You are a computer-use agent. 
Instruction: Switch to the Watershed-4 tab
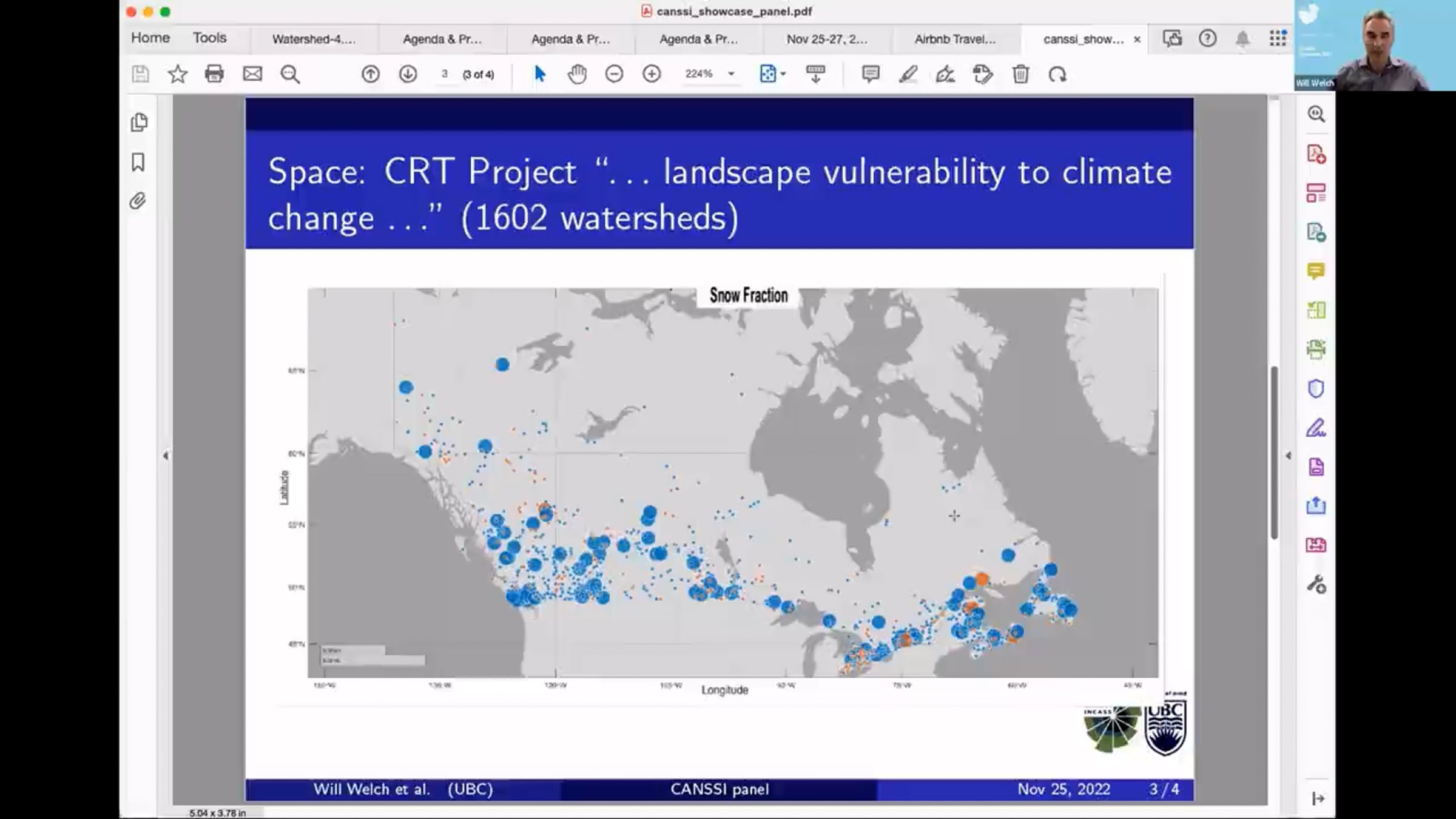[314, 39]
